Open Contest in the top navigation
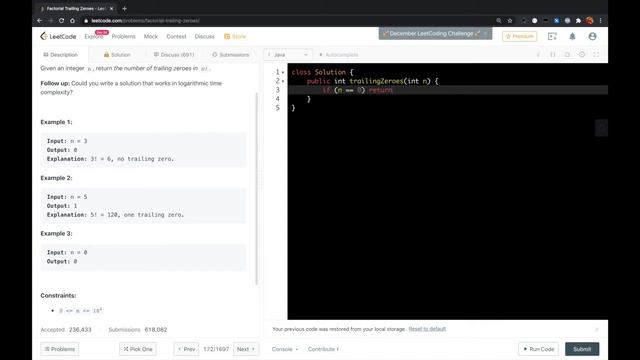This screenshot has height=360, width=640. click(176, 36)
